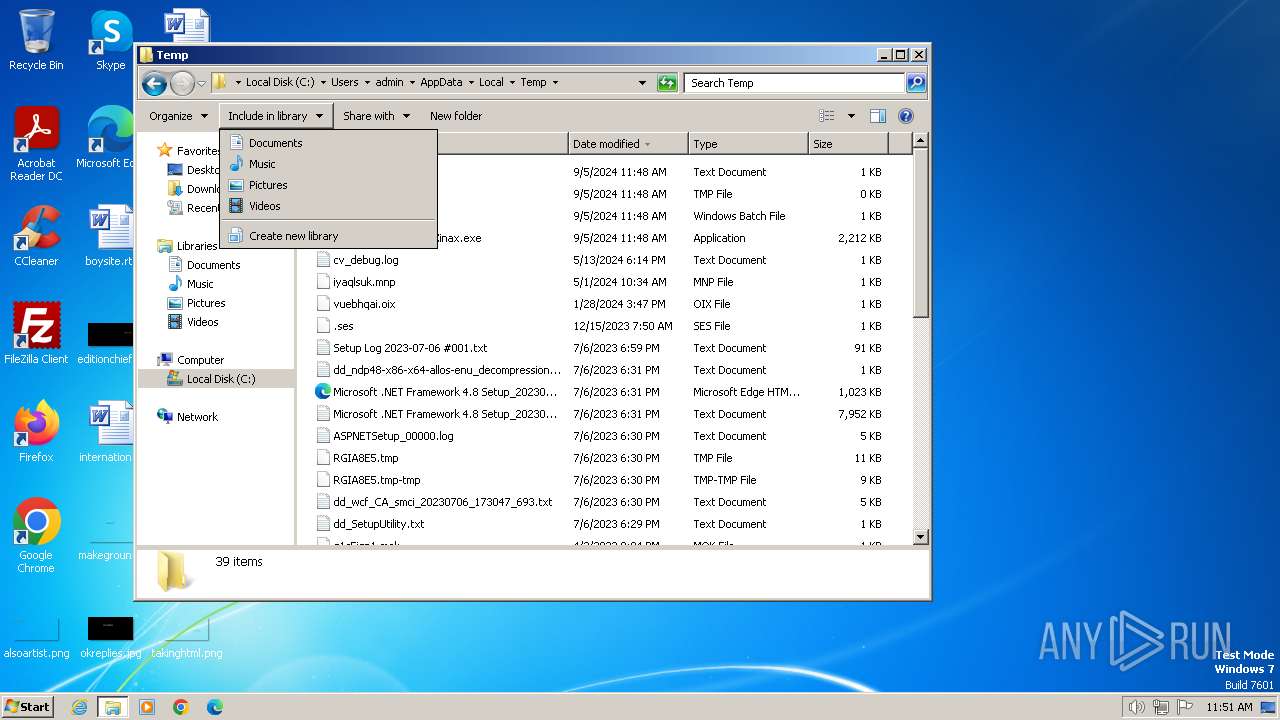Expand arrow after the Temp breadcrumb
Screen dimensions: 1280x720
[x=555, y=83]
